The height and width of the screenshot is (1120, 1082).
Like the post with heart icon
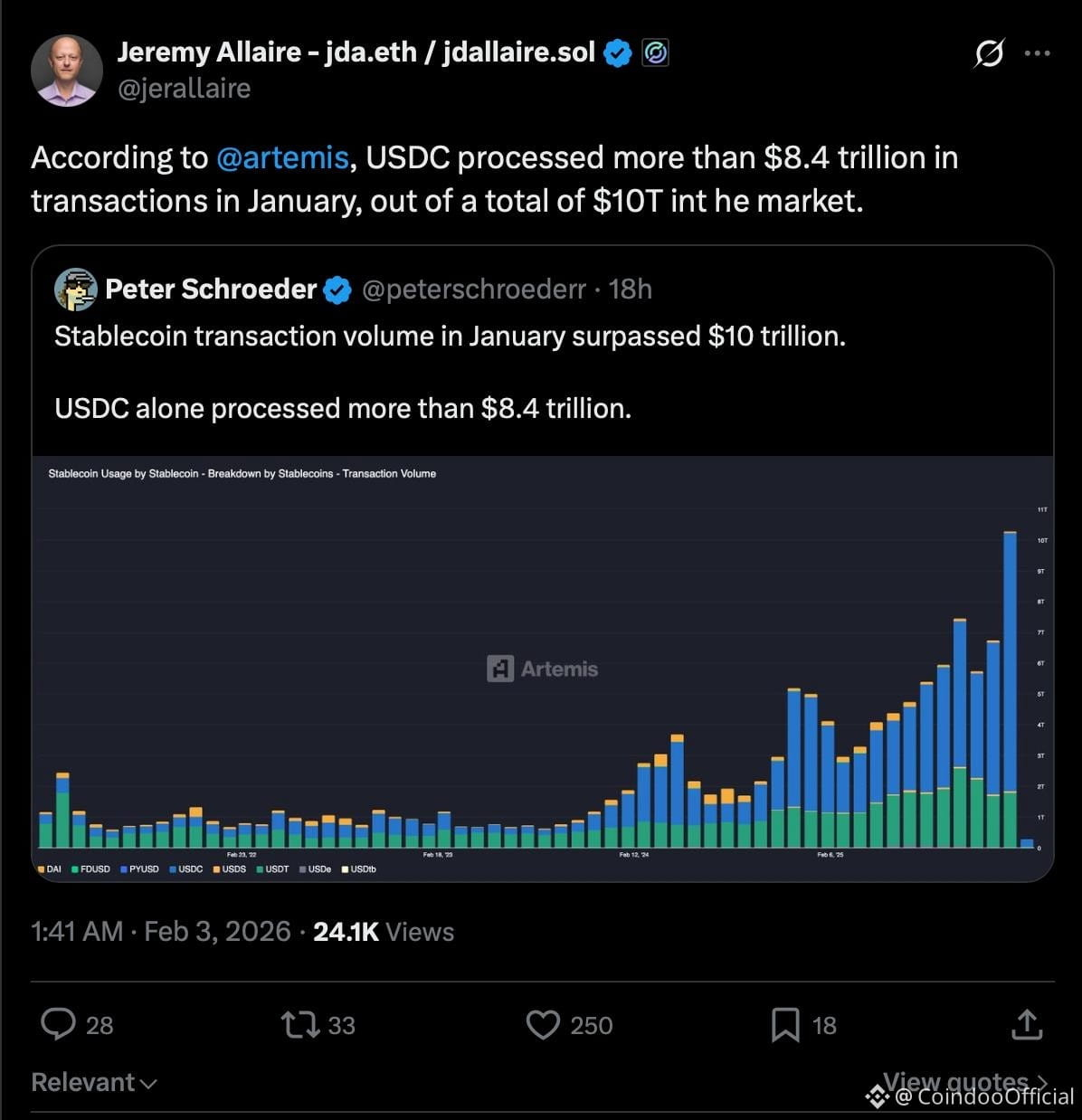pos(543,1024)
